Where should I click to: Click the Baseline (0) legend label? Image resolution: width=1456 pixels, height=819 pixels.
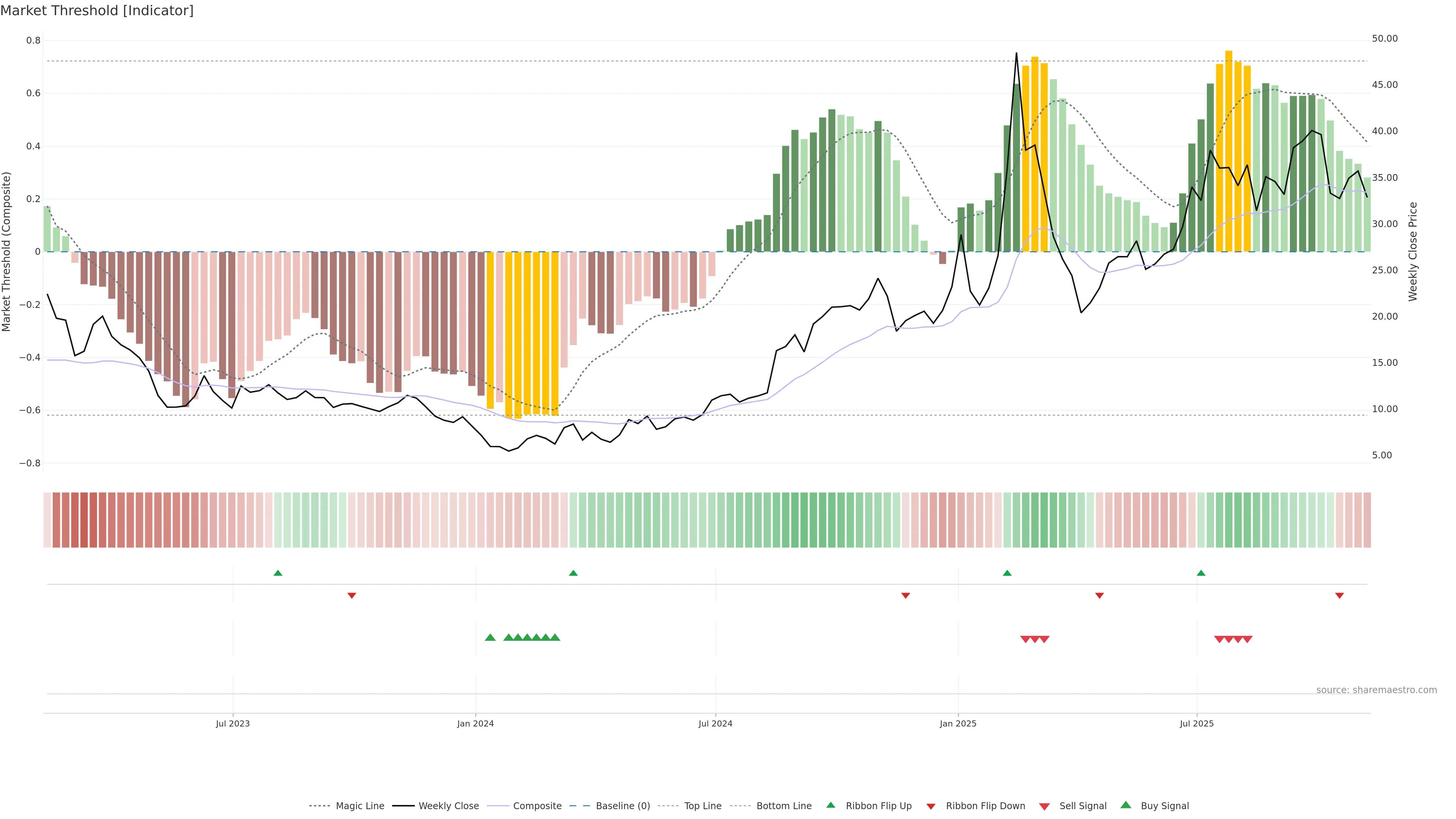tap(623, 806)
